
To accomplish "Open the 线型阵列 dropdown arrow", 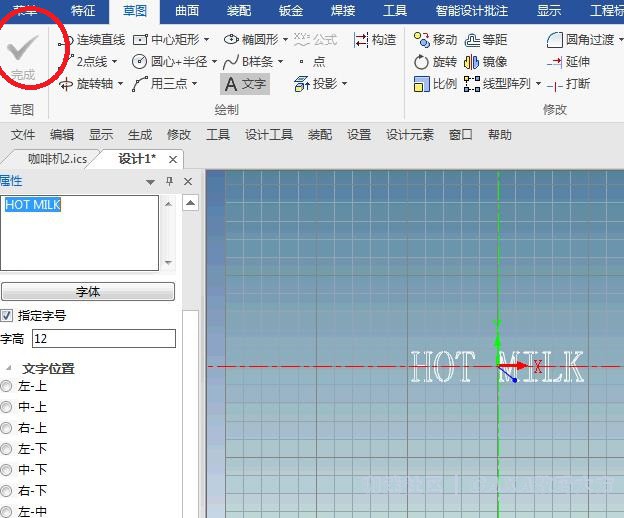I will click(x=538, y=84).
